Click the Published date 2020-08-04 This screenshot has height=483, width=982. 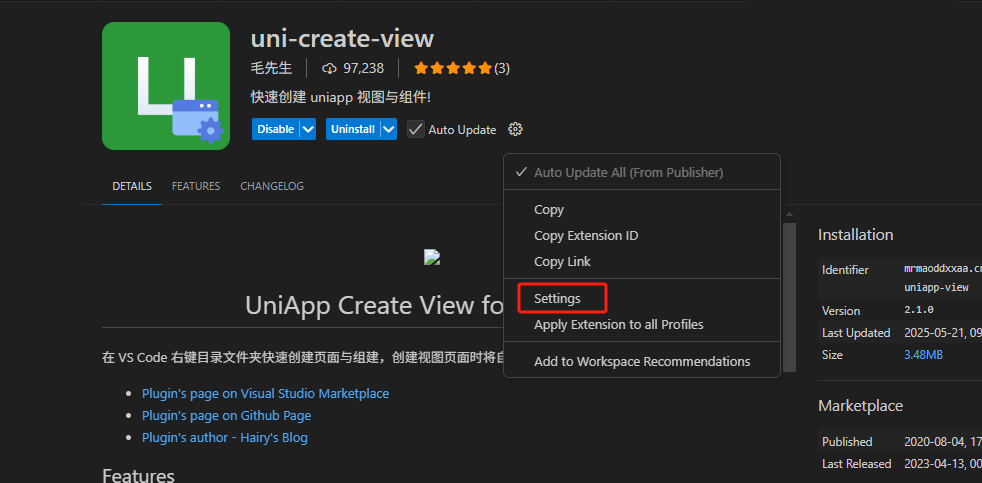click(x=943, y=442)
